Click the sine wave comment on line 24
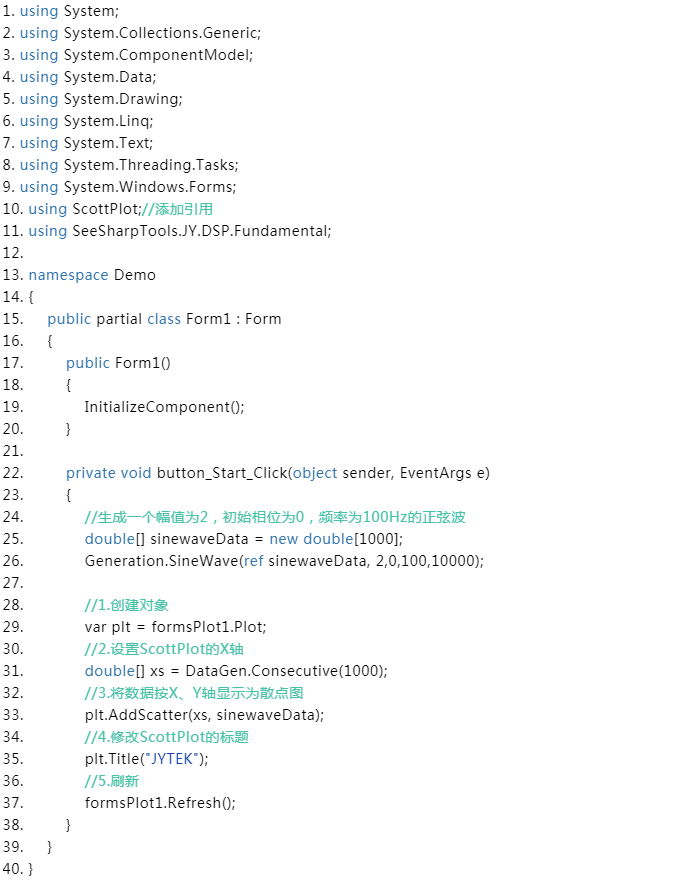 (275, 517)
